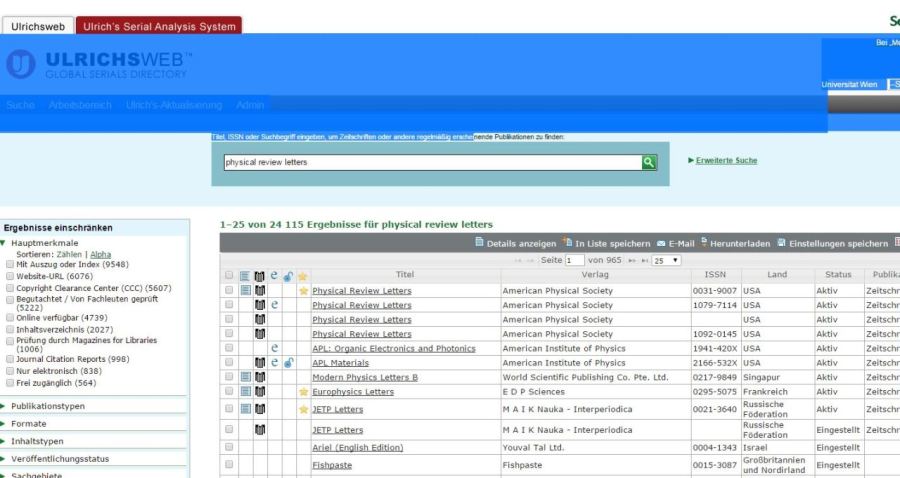This screenshot has height=478, width=900.
Task: Tick the checkbox for the Europhysics Letters row
Action: [229, 392]
